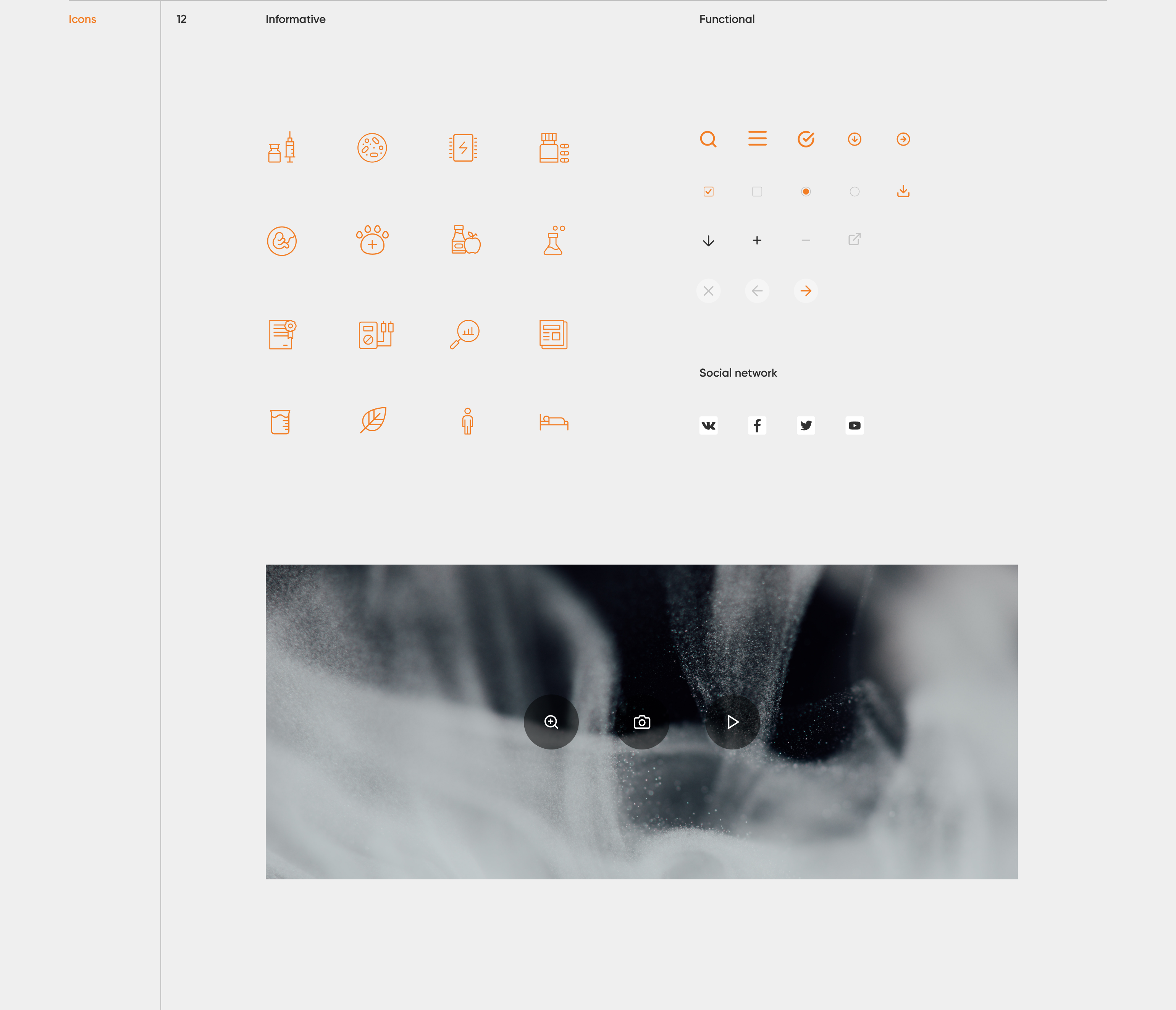The width and height of the screenshot is (1176, 1010).
Task: Check the empty gray checkbox
Action: click(757, 191)
